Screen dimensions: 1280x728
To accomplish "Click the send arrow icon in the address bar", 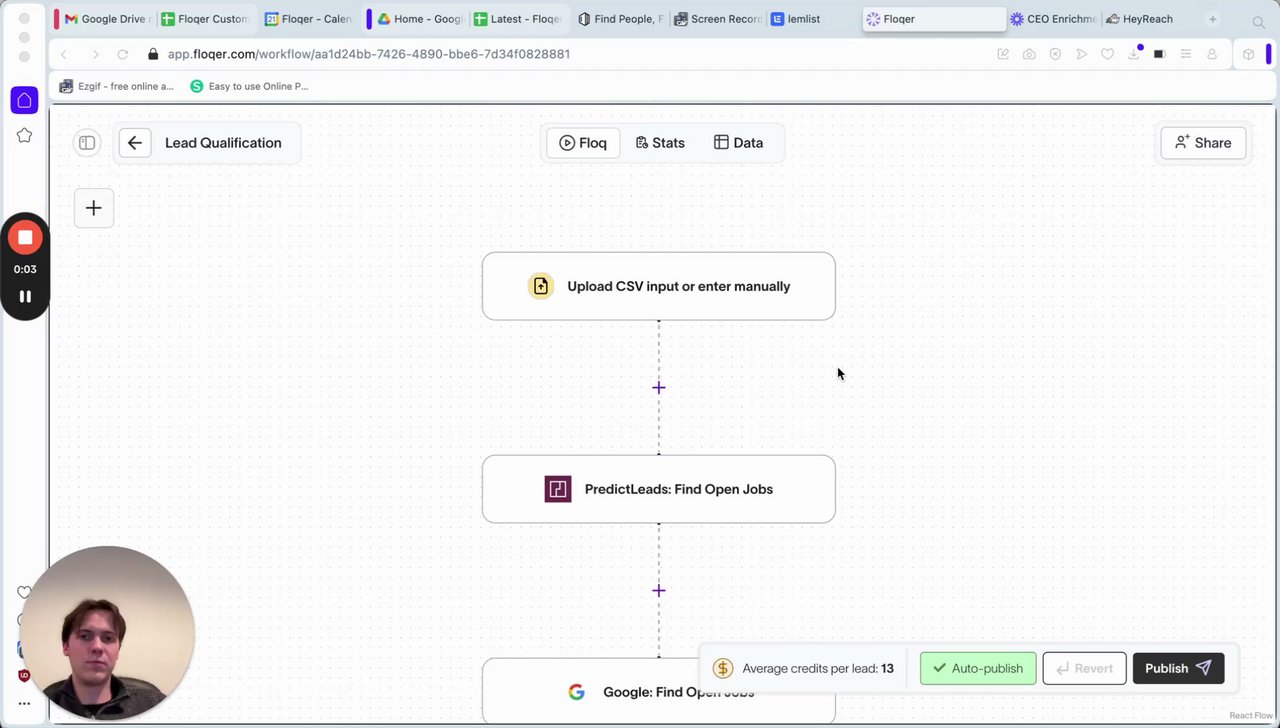I will tap(1081, 54).
